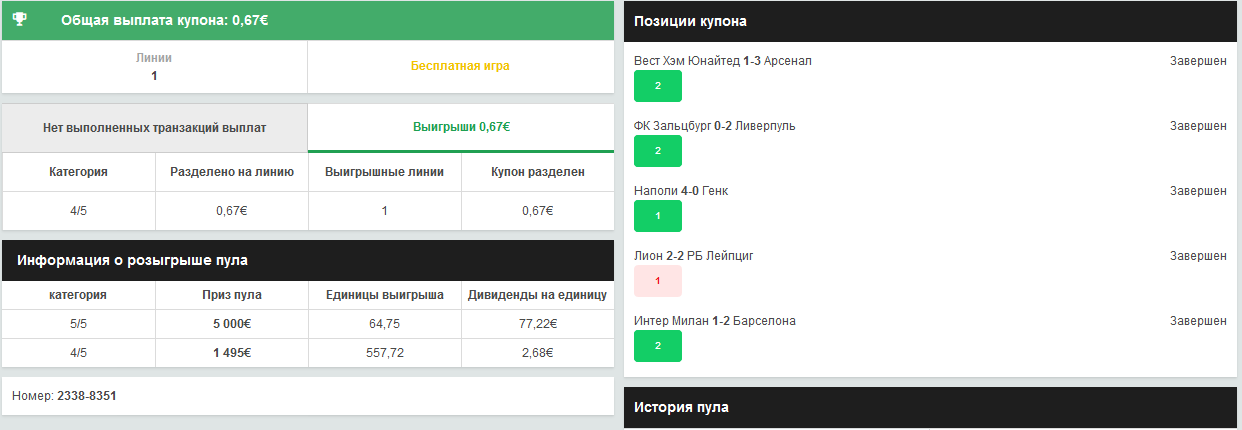Click the 'Линии 1' cell
Image resolution: width=1242 pixels, height=430 pixels.
click(x=154, y=67)
